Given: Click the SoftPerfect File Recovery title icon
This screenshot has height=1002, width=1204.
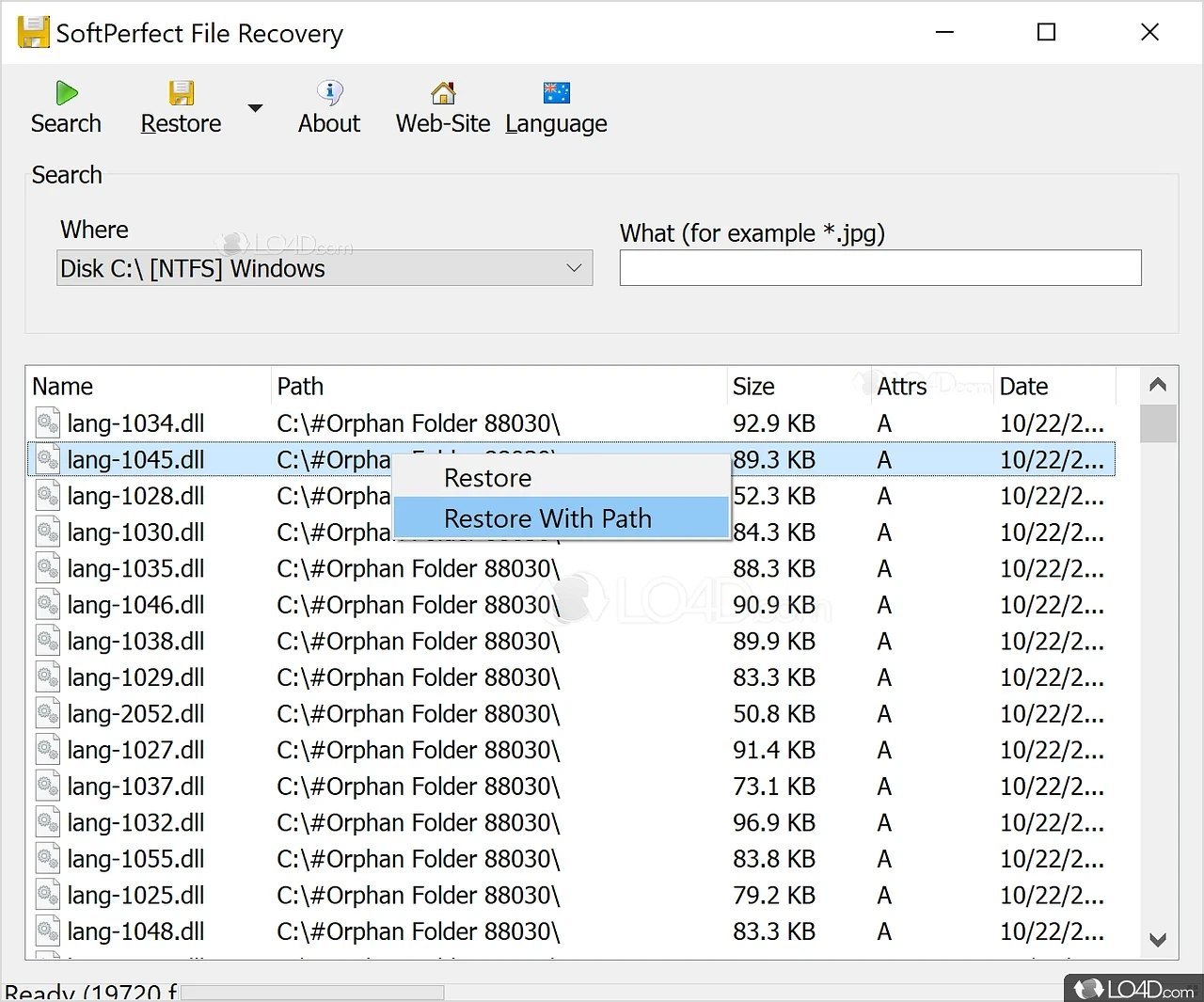Looking at the screenshot, I should pyautogui.click(x=33, y=33).
